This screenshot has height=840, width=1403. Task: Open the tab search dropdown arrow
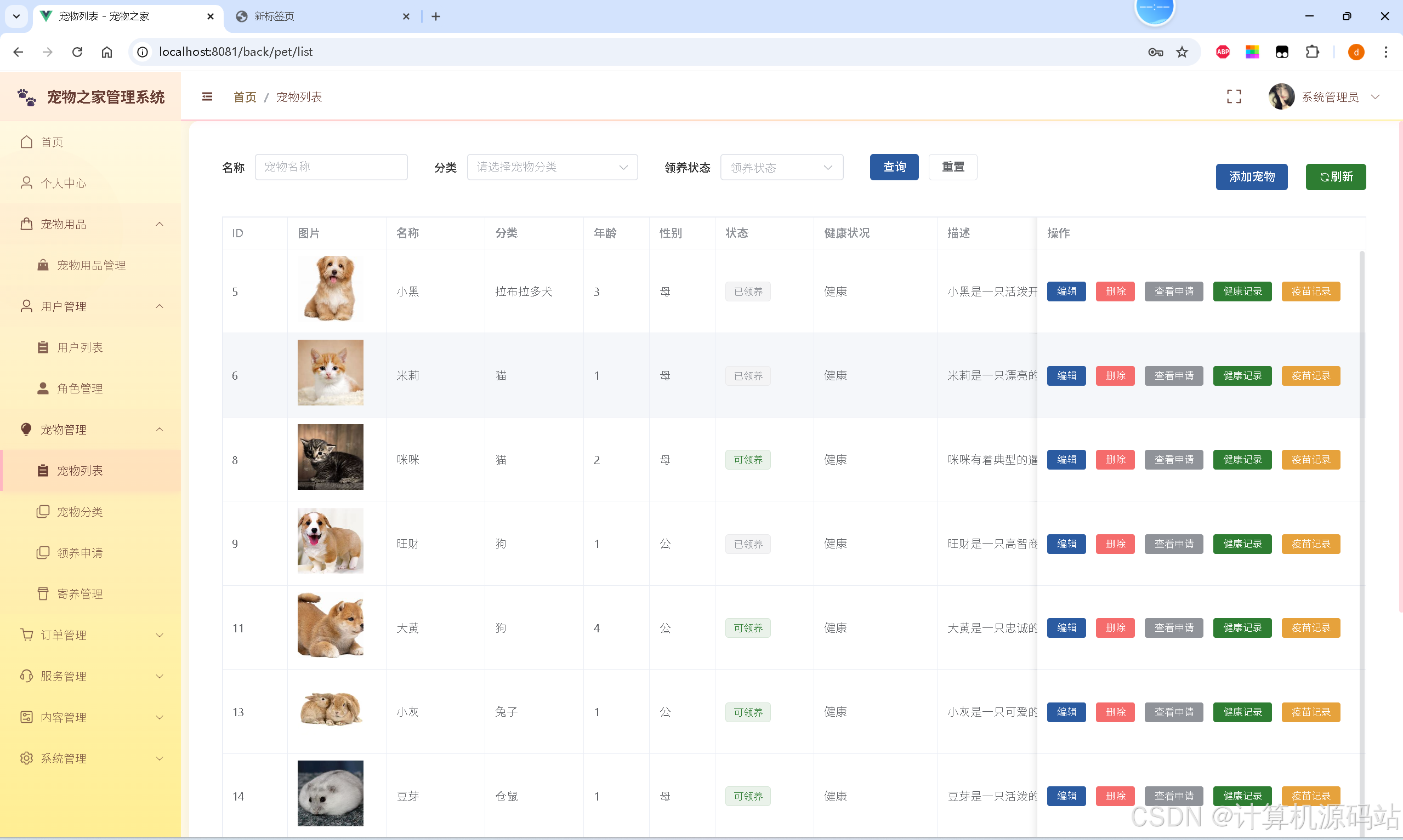[x=16, y=16]
